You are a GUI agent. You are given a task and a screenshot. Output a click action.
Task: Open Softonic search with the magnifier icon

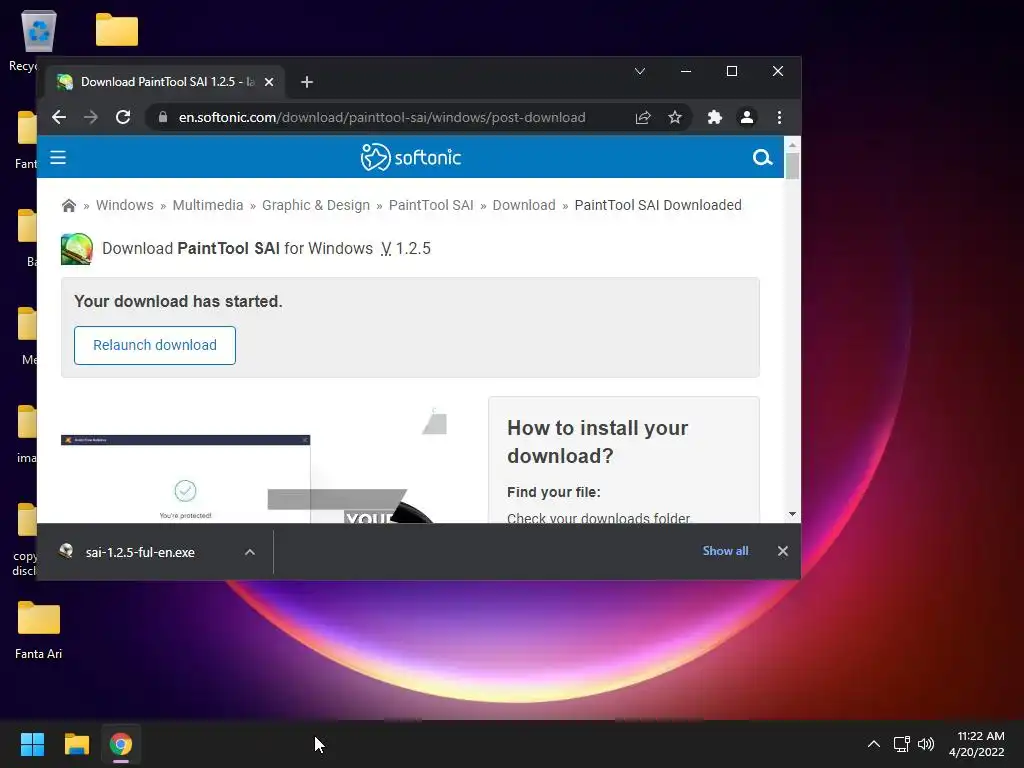(x=762, y=157)
